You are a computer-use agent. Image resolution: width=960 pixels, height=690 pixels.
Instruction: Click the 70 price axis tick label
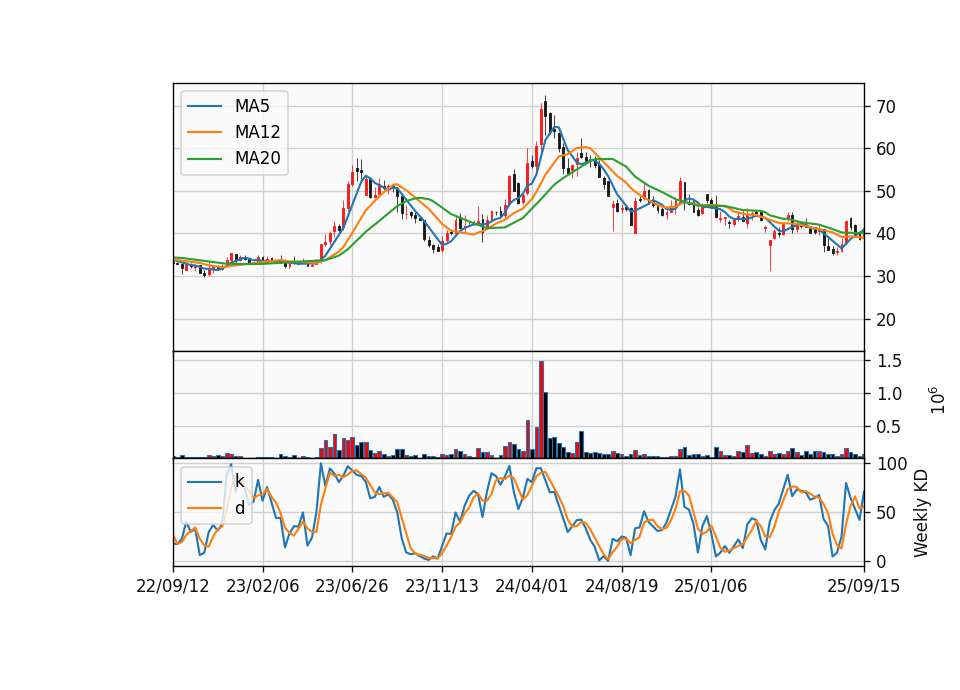click(885, 107)
